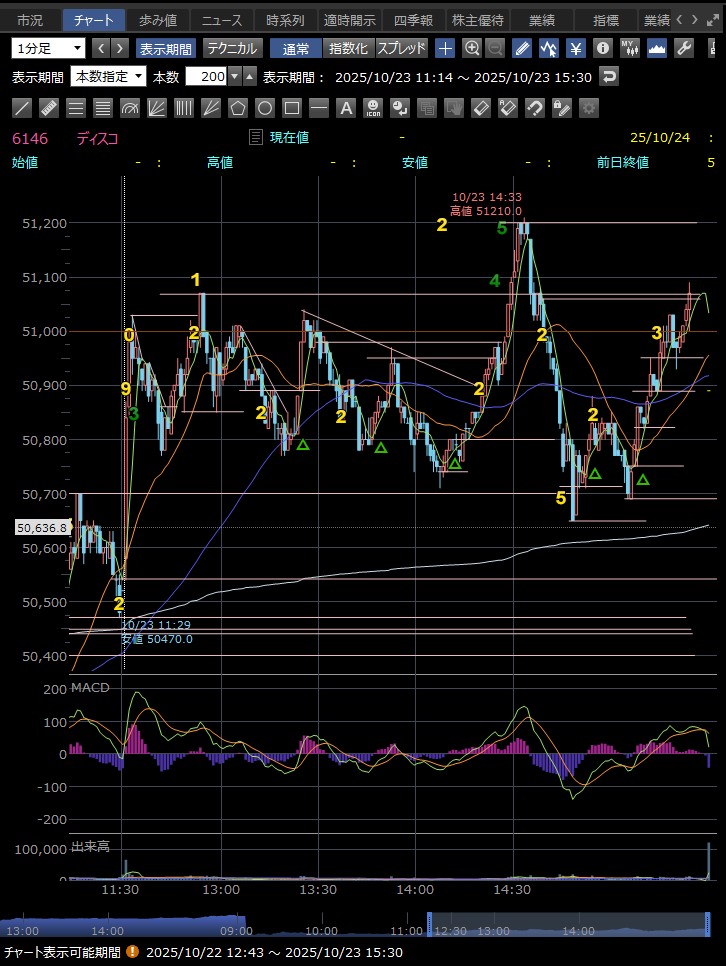The height and width of the screenshot is (966, 726).
Task: Select the trend line drawing tool
Action: [x=23, y=108]
